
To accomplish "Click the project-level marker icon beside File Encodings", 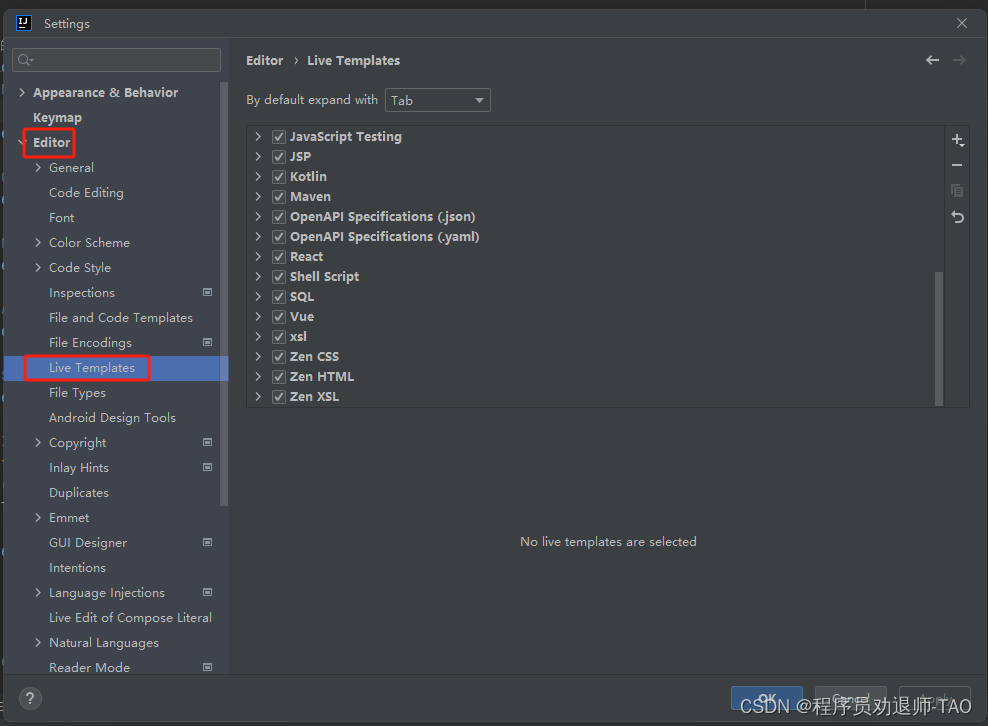I will (207, 342).
